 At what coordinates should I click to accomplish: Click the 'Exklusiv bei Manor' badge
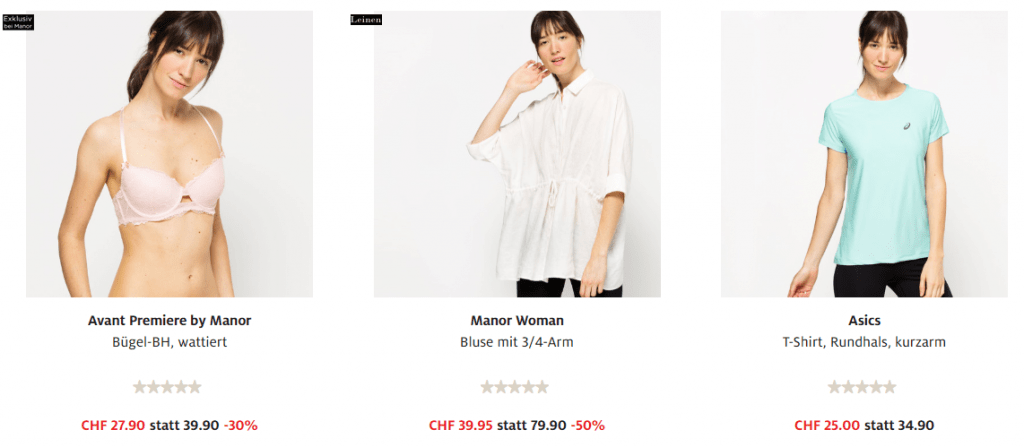pos(18,23)
